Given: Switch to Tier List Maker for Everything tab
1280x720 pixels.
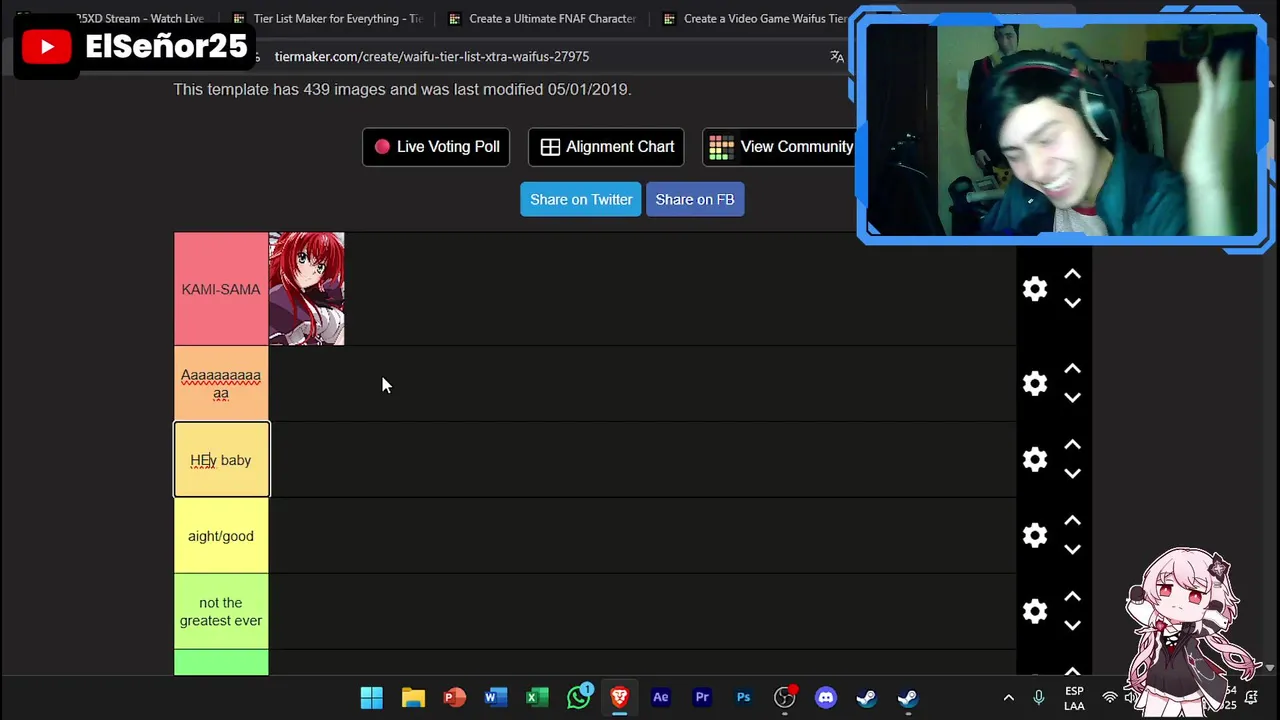Looking at the screenshot, I should pyautogui.click(x=326, y=18).
